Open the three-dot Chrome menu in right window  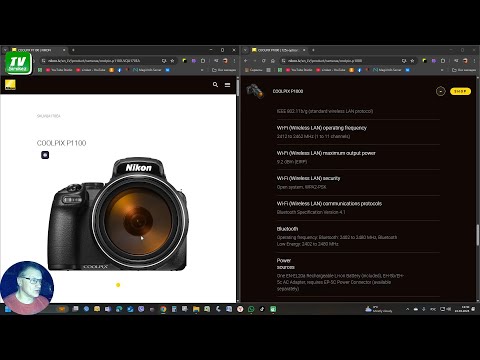pos(474,61)
